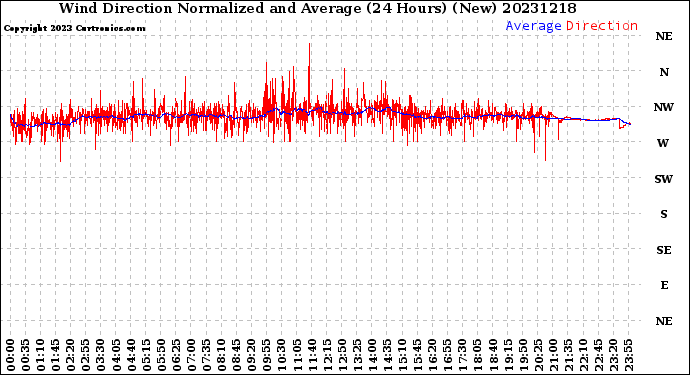The width and height of the screenshot is (690, 375).
Task: Click the 'S' direction axis label
Action: pyautogui.click(x=664, y=214)
